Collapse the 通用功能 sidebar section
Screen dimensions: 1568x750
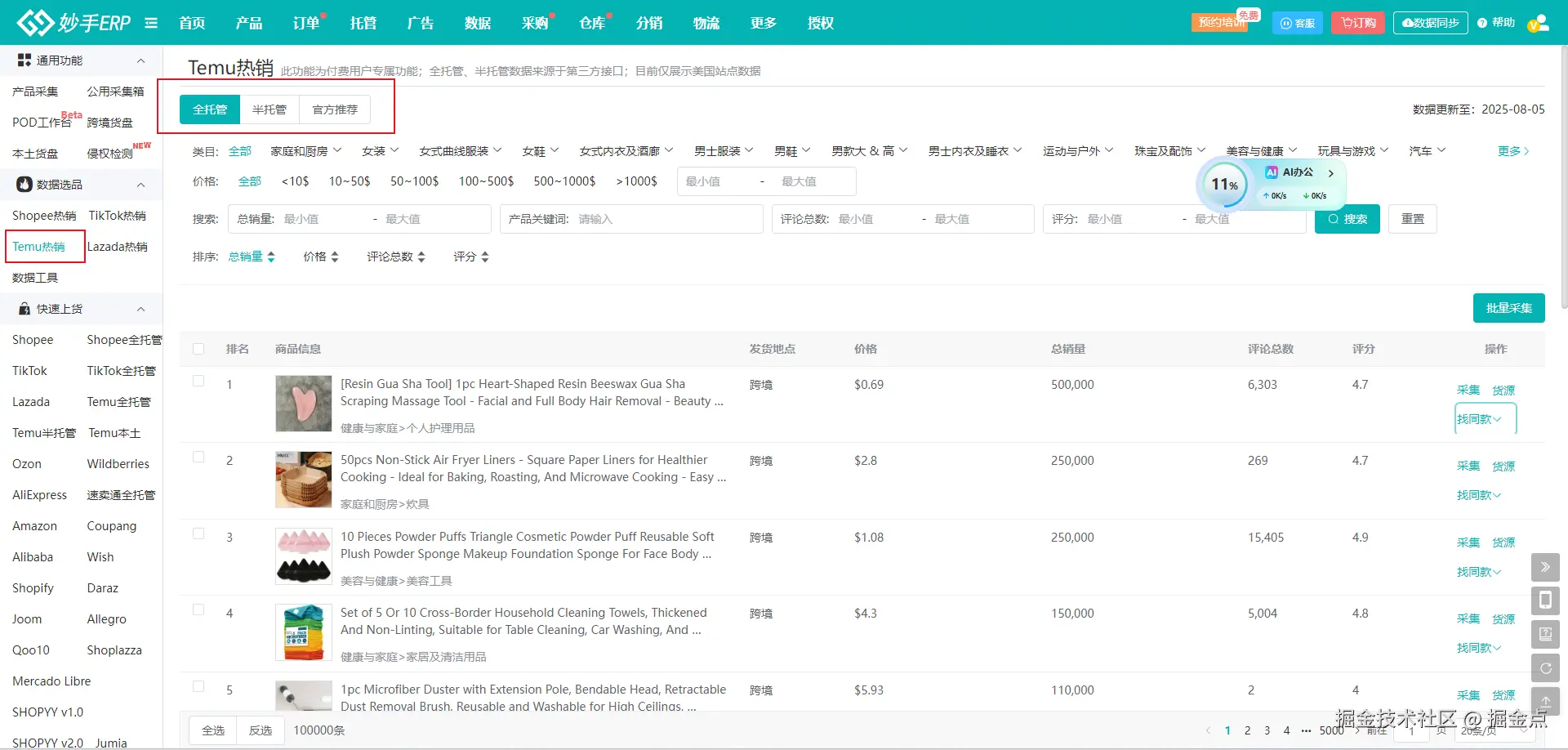140,60
